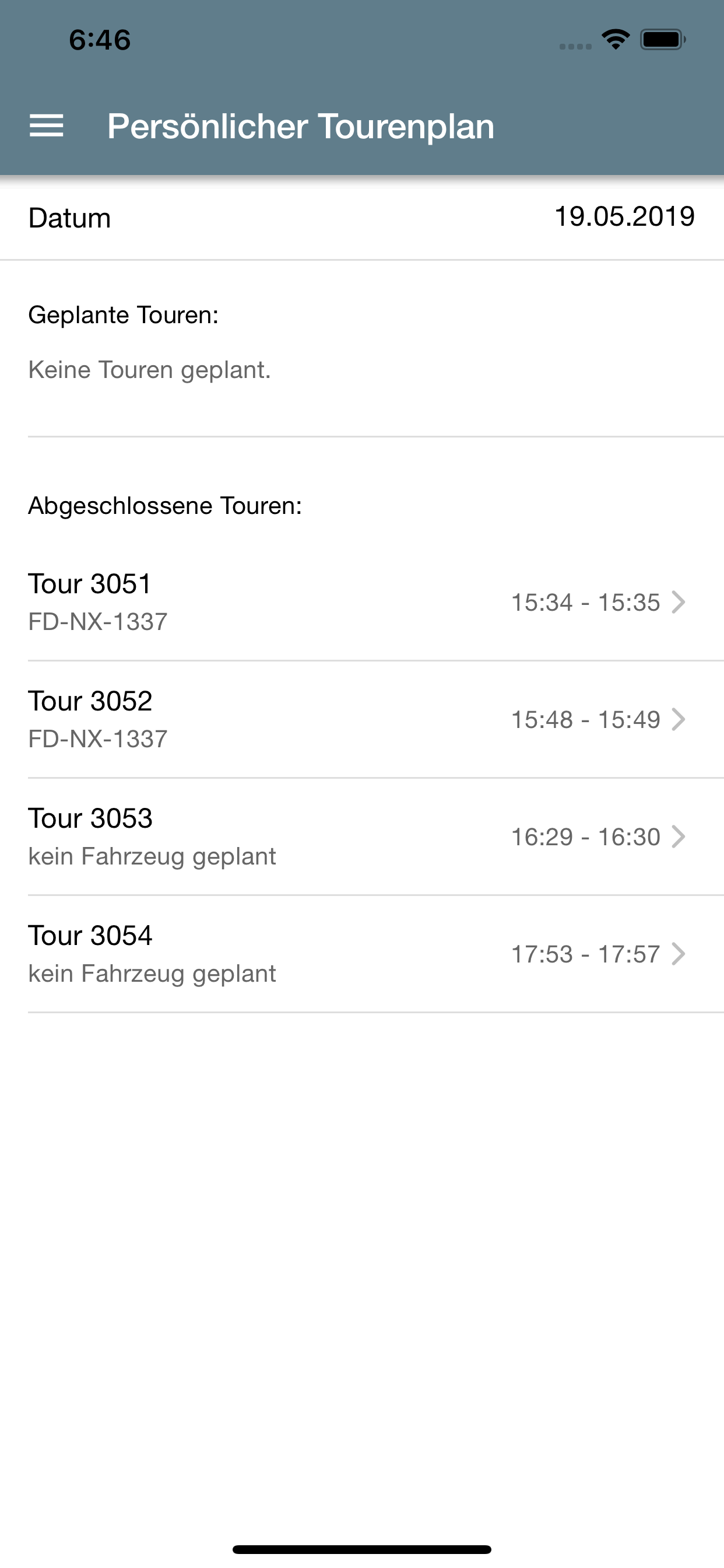
Task: Tap the cellular signal dots
Action: tap(575, 46)
